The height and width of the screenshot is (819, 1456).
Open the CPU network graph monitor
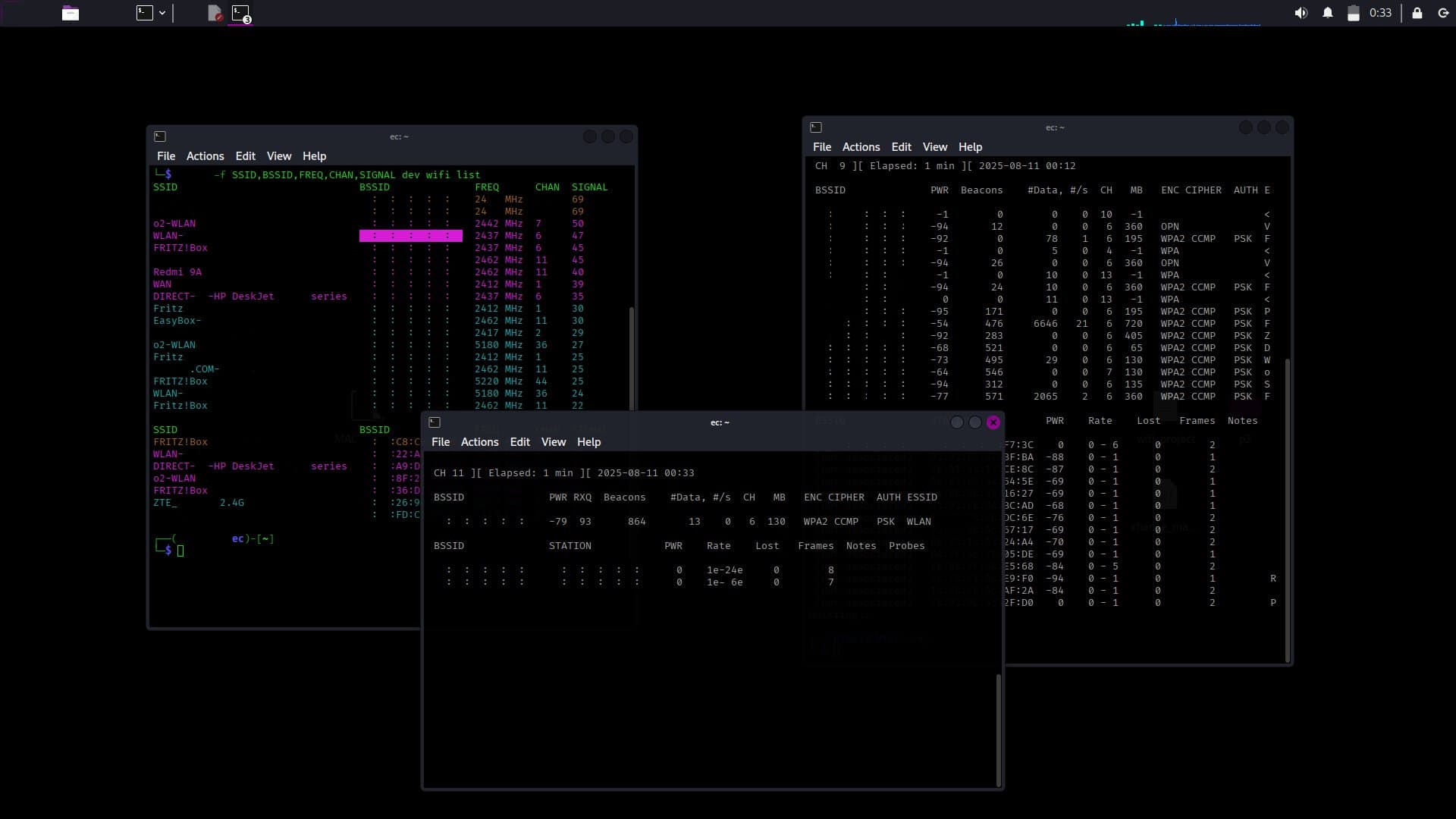1194,21
